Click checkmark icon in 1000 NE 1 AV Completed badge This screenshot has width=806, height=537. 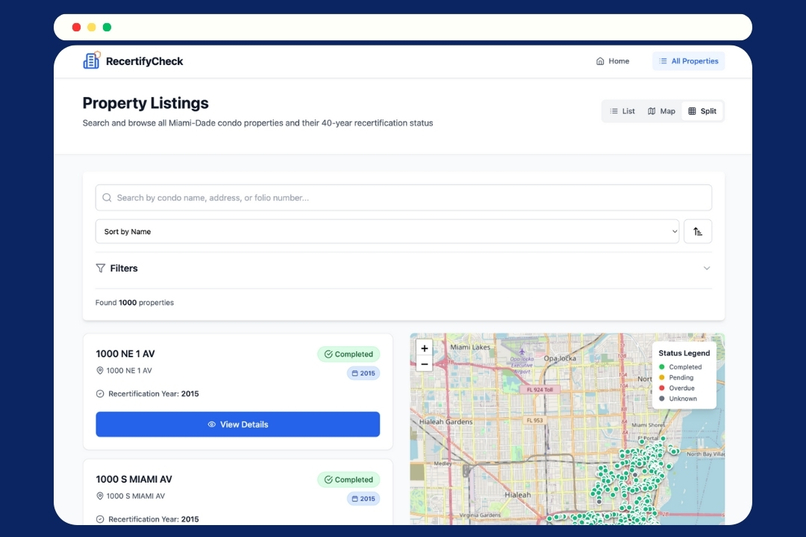[328, 354]
